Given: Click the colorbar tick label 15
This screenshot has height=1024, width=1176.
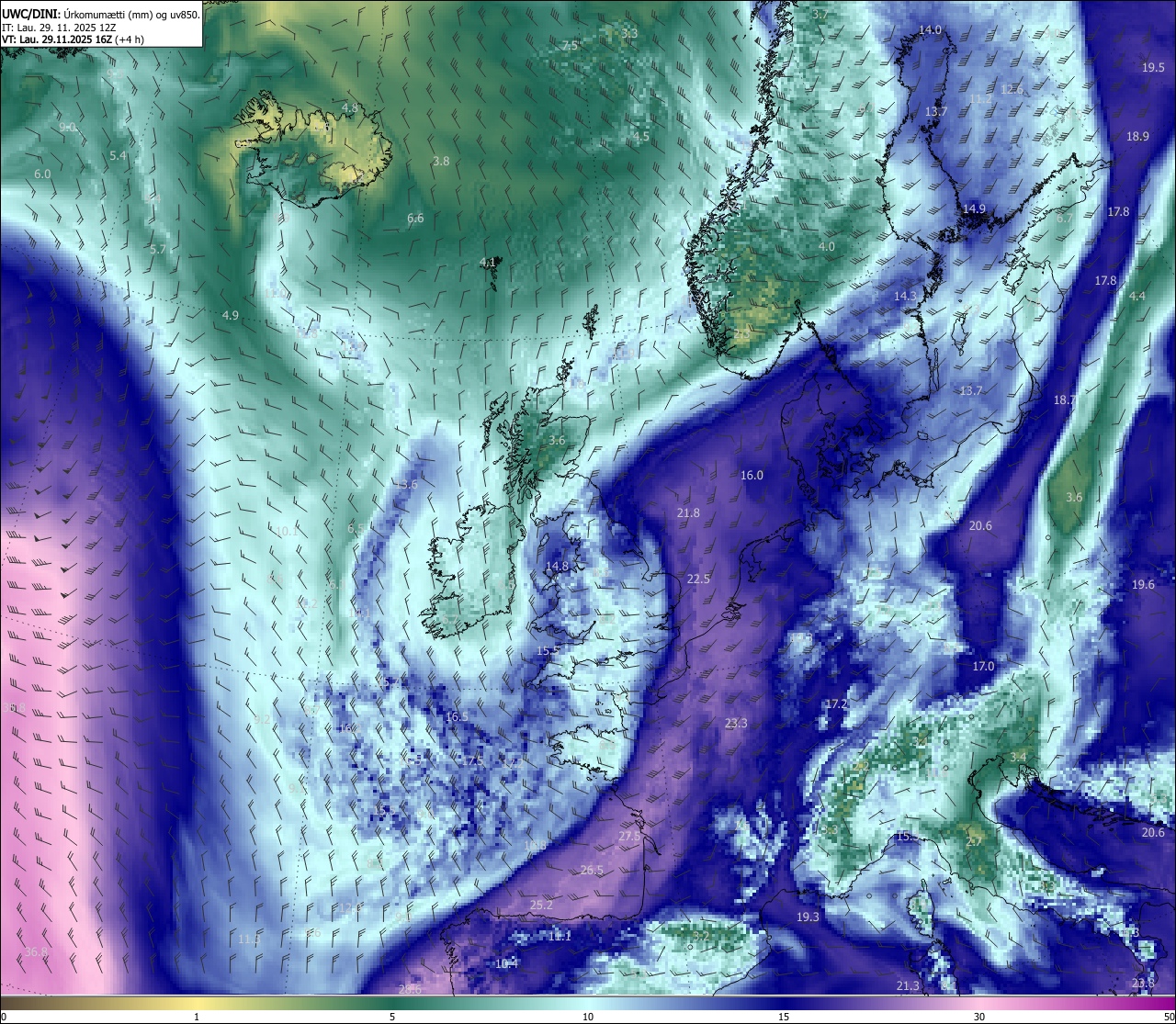Looking at the screenshot, I should (784, 1017).
